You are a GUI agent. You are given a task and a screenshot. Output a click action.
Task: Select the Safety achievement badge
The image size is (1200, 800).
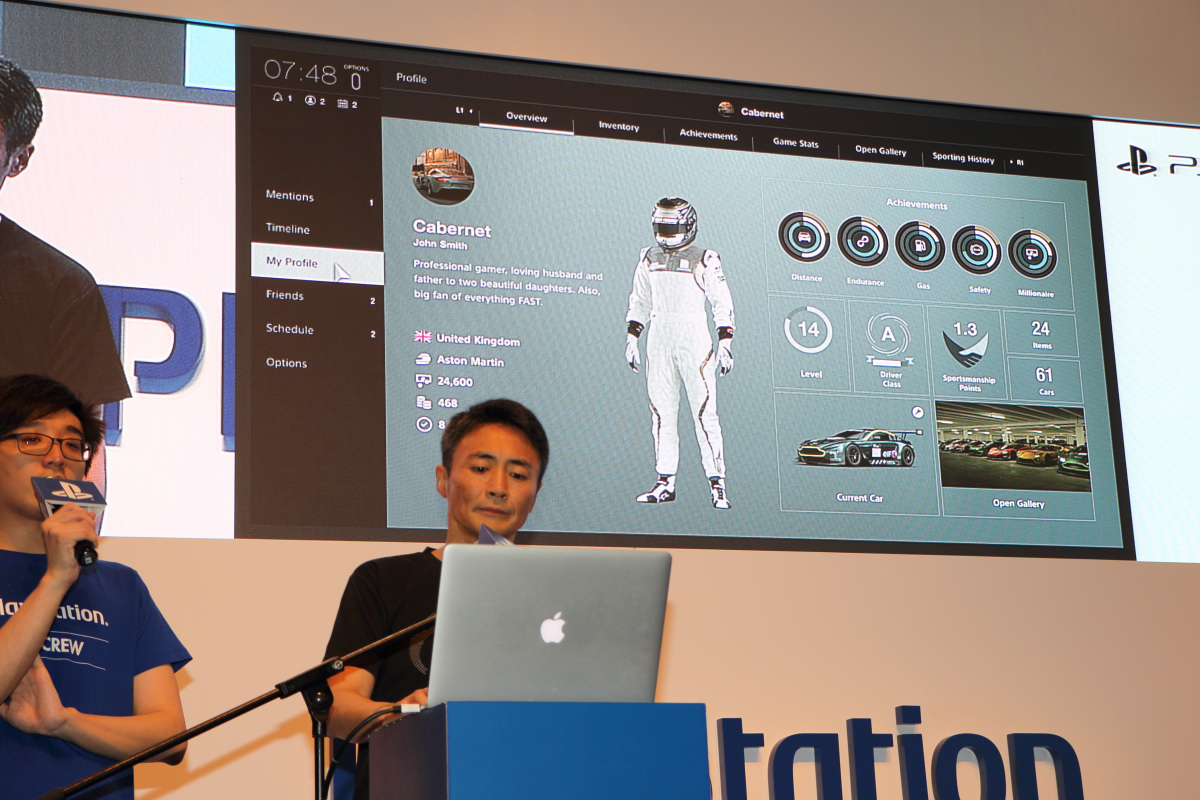click(976, 250)
